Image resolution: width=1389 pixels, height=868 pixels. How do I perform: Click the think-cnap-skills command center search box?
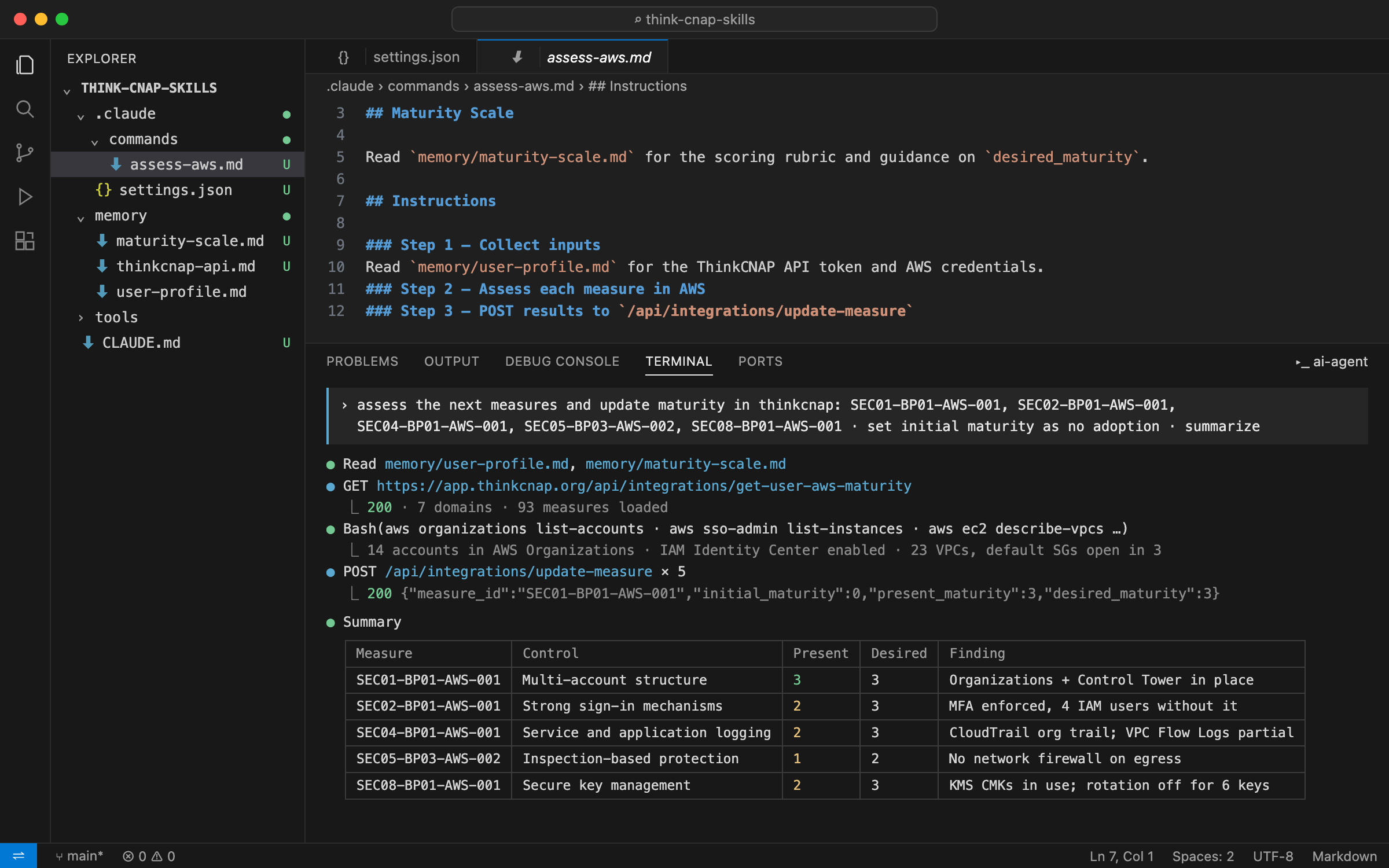click(x=694, y=19)
